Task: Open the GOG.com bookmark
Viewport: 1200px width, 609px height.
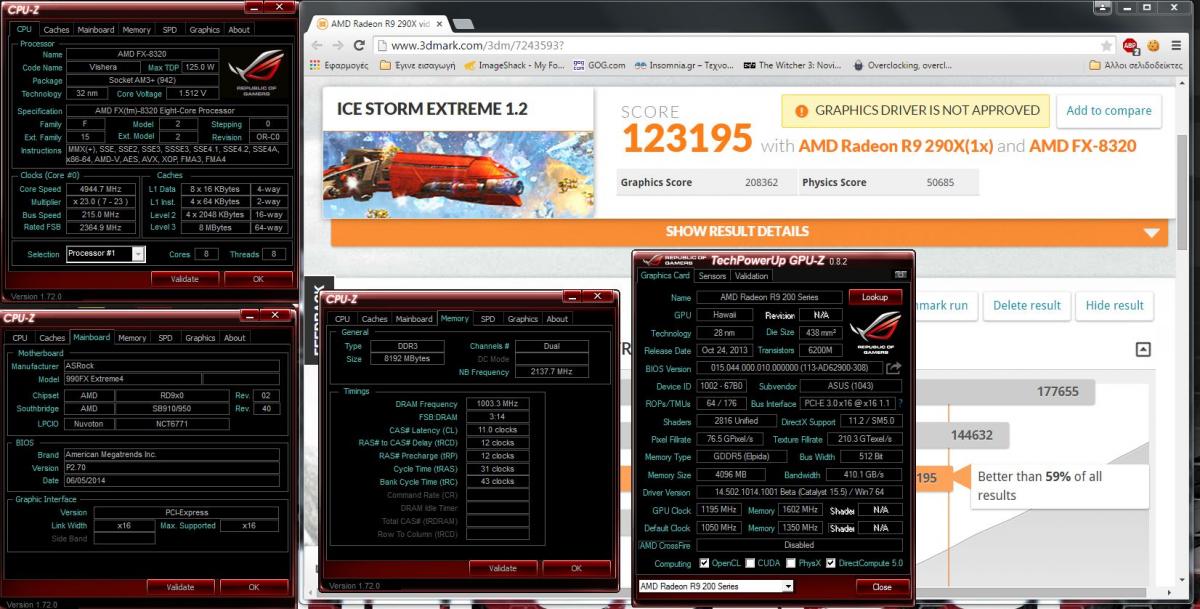Action: click(599, 65)
